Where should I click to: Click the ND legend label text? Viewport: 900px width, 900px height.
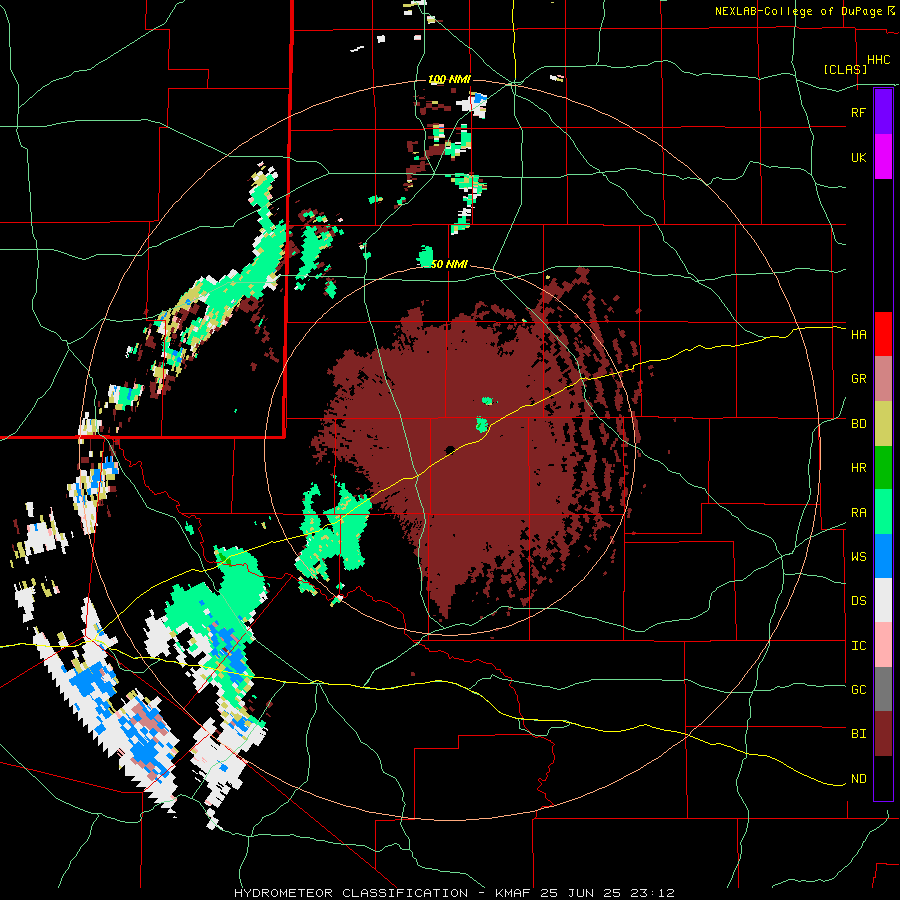pyautogui.click(x=859, y=779)
